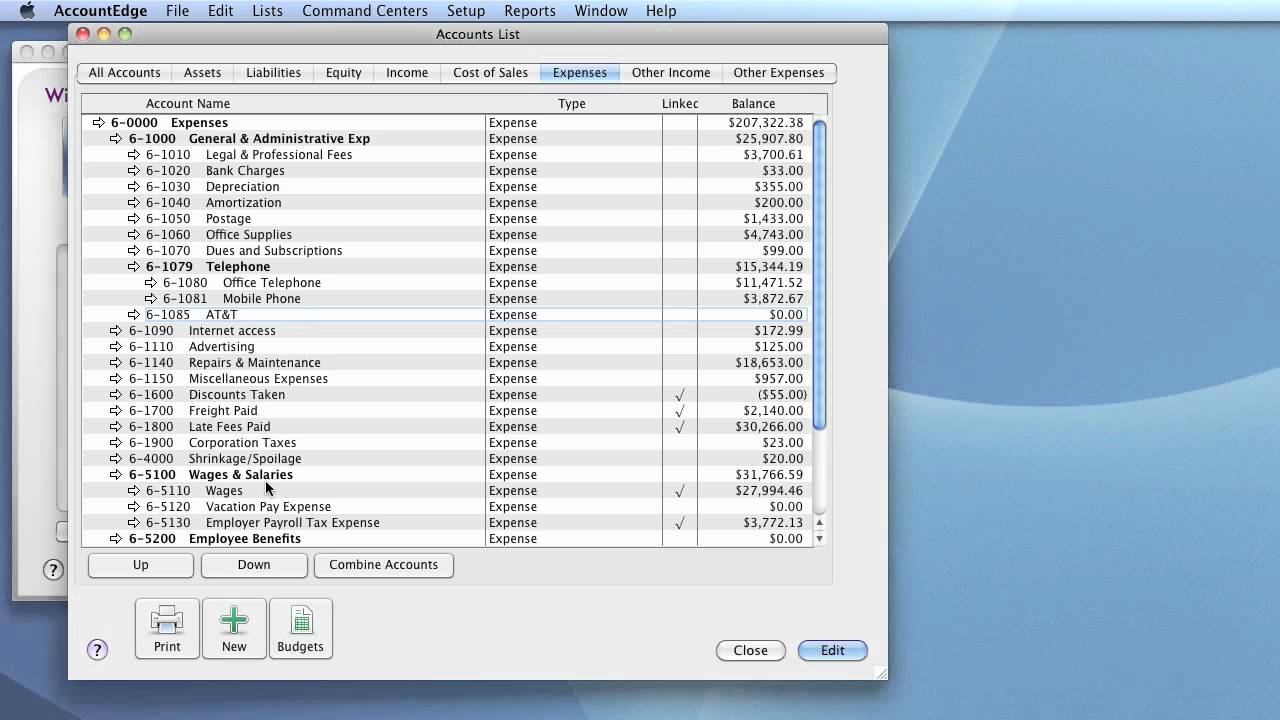Open the Lists menu

click(x=267, y=11)
